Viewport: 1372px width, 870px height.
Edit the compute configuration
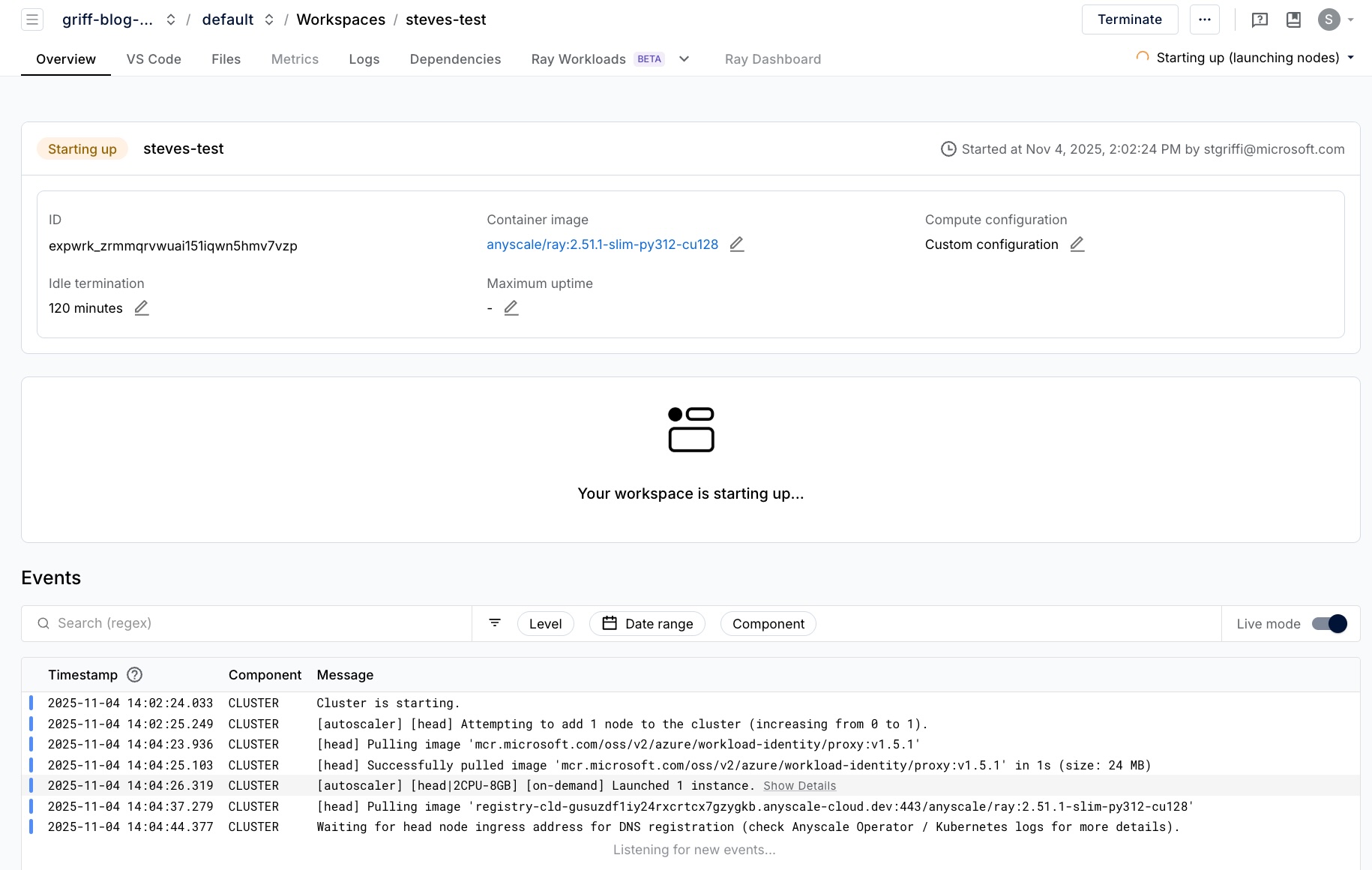point(1077,244)
